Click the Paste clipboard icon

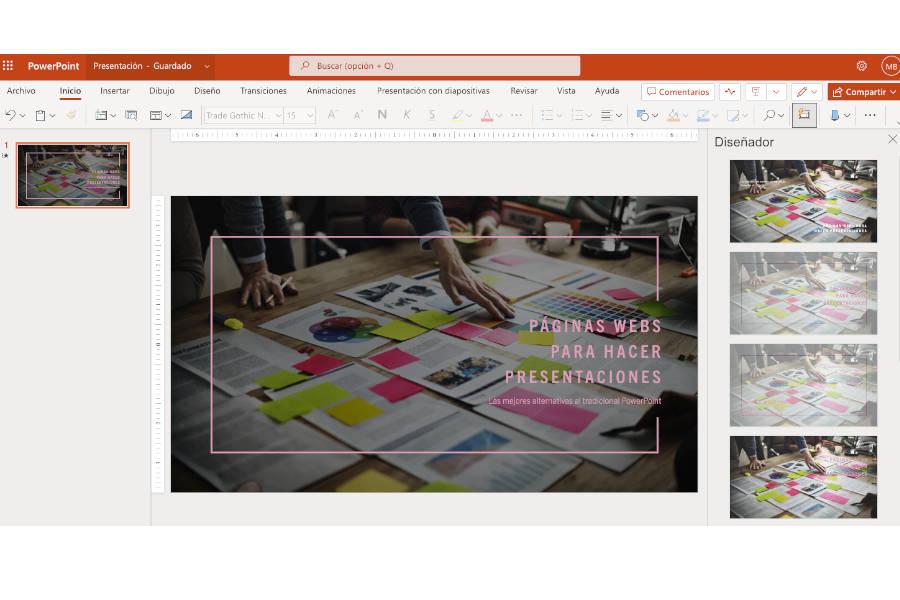click(x=40, y=115)
